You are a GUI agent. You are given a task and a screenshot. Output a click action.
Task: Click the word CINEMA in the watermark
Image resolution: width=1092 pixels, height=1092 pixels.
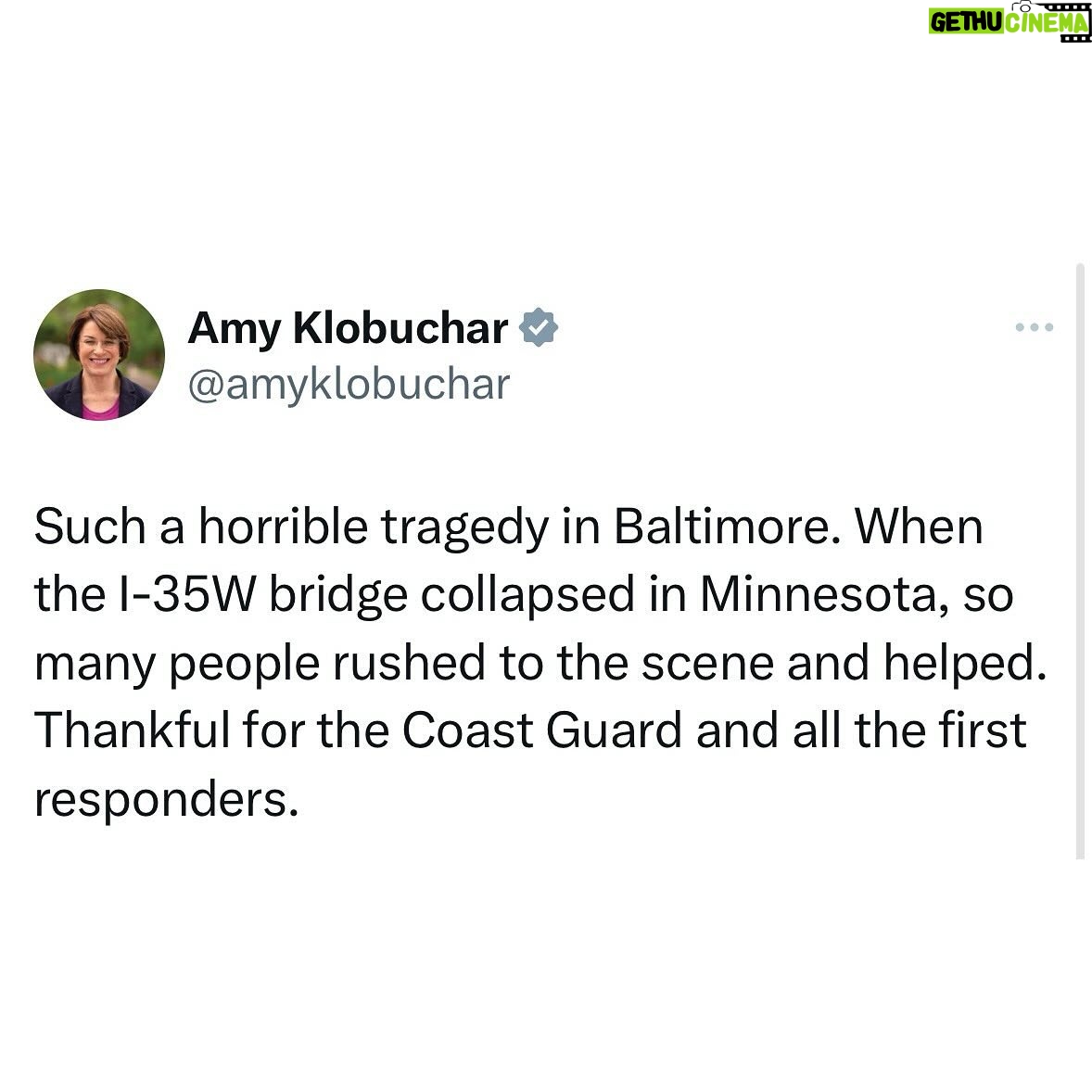[x=1046, y=23]
